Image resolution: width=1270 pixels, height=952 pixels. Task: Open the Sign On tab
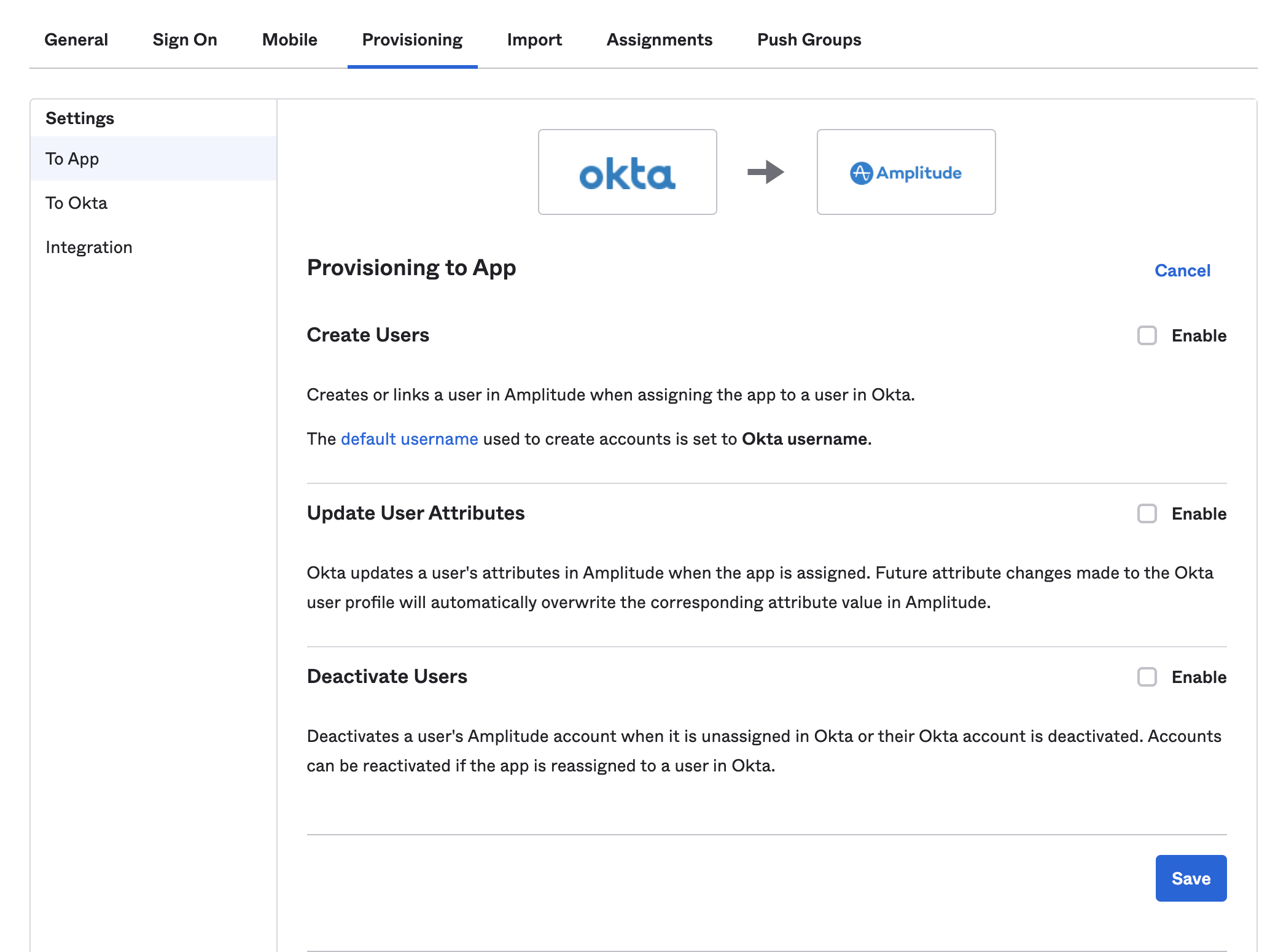(185, 40)
